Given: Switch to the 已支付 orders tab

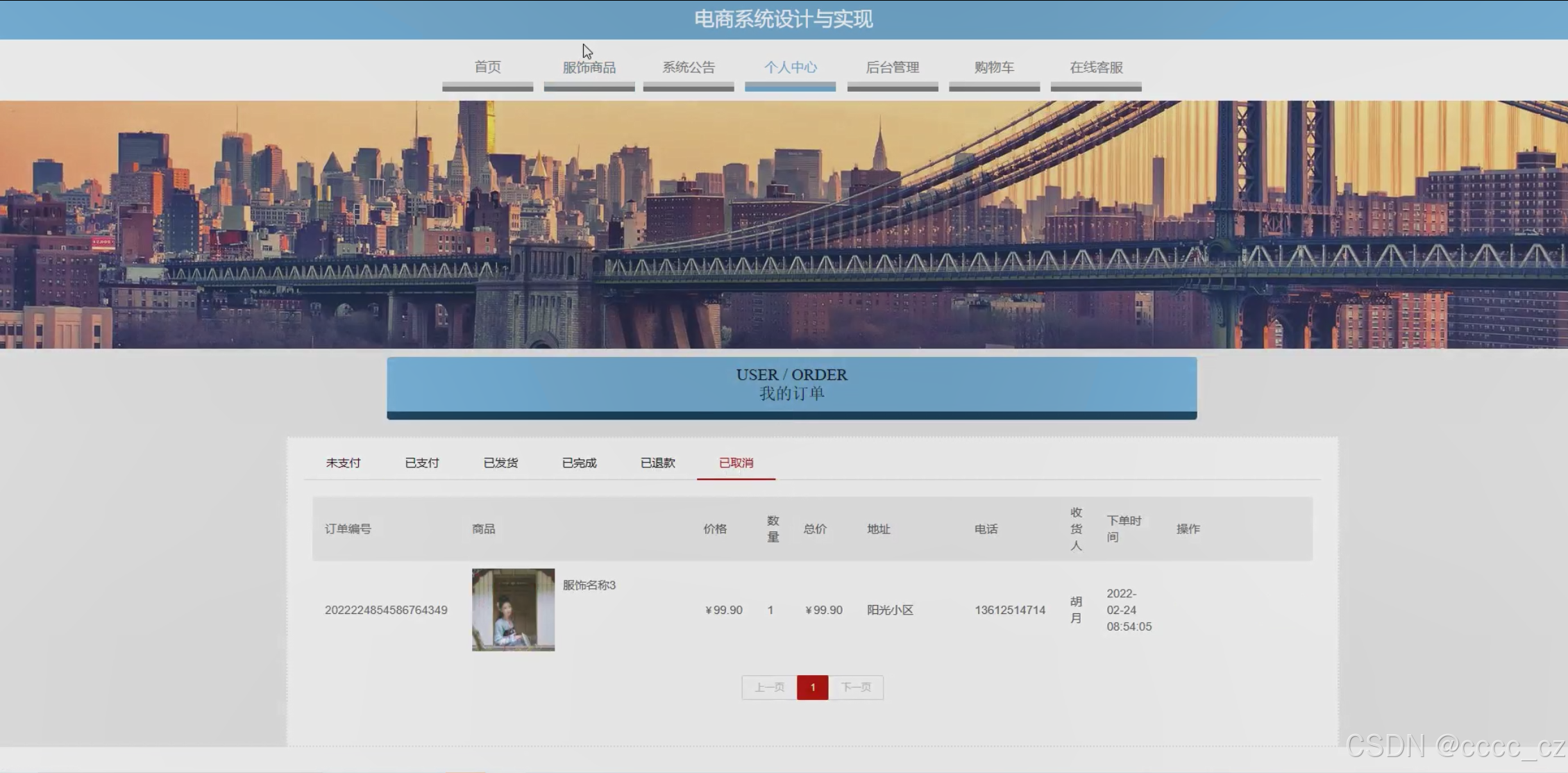Looking at the screenshot, I should pyautogui.click(x=421, y=463).
